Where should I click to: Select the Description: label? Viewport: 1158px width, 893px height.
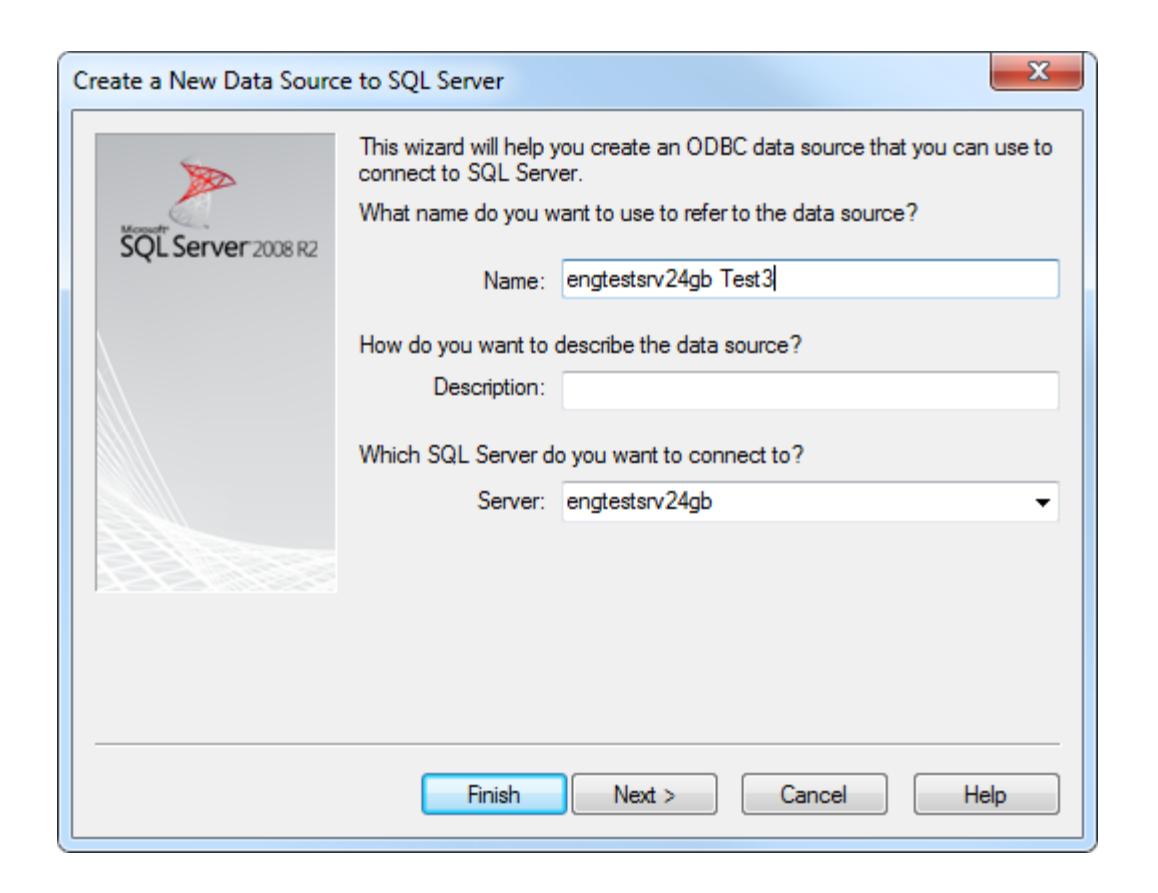point(489,387)
